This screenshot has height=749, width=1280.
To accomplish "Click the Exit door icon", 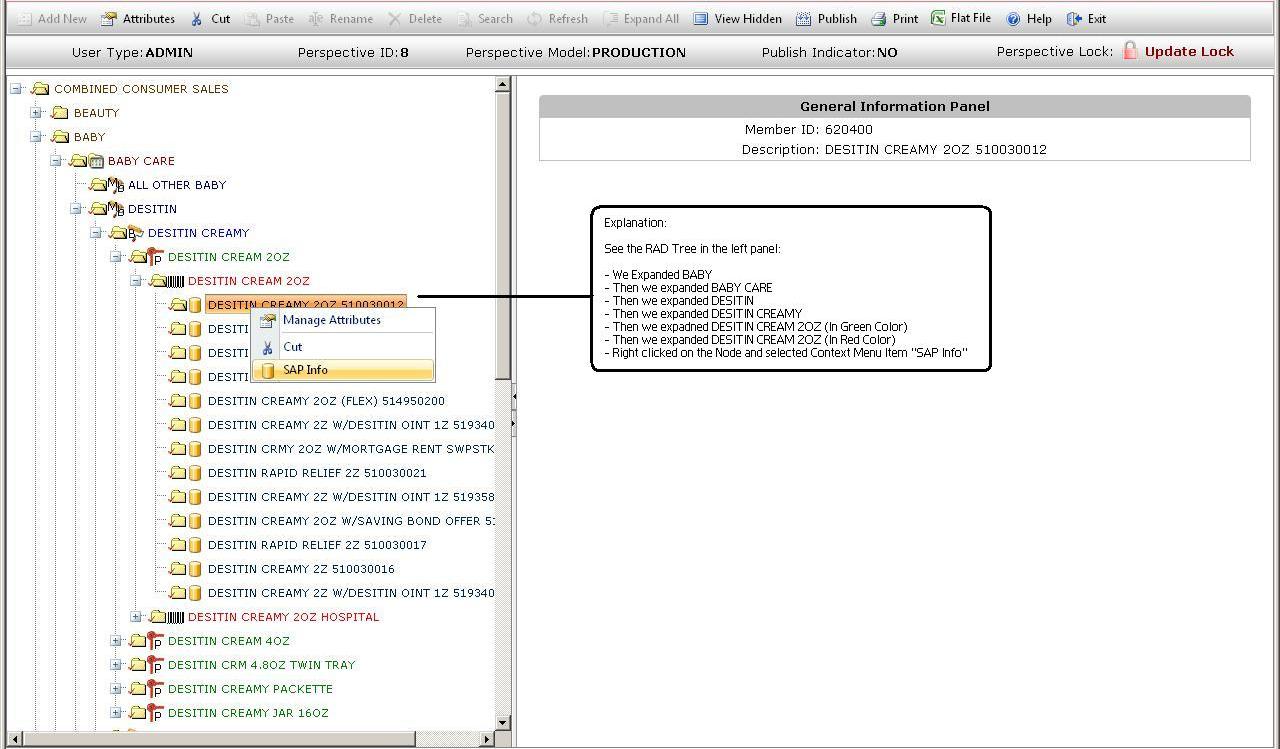I will 1074,19.
